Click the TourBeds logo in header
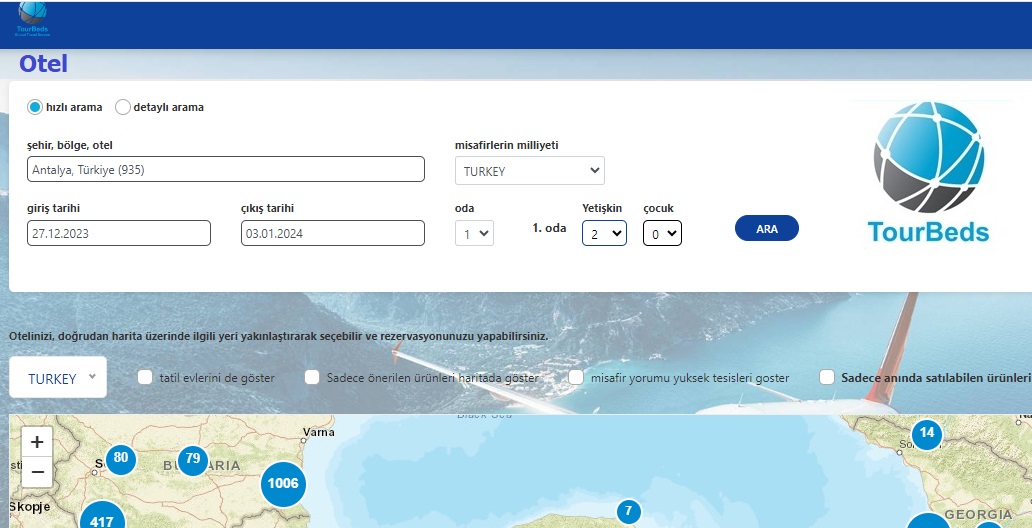The height and width of the screenshot is (528, 1032). pyautogui.click(x=33, y=19)
